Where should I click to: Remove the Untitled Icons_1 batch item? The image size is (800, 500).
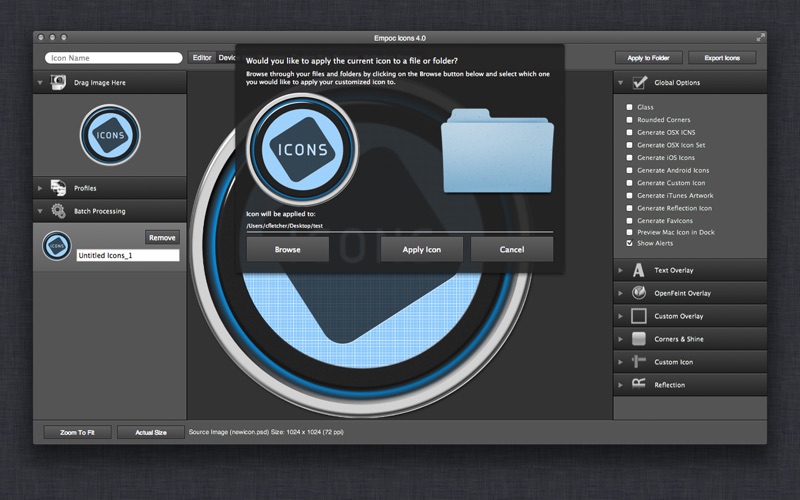162,238
